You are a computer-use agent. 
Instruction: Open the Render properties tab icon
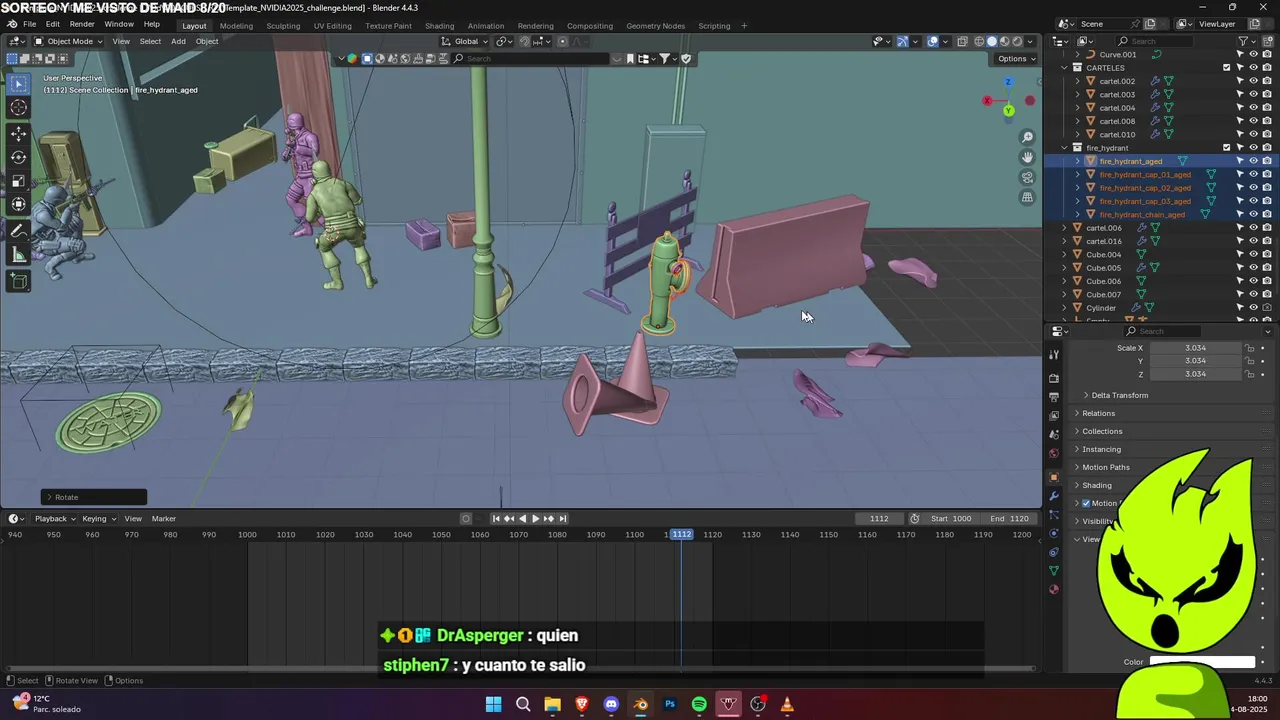point(1053,378)
